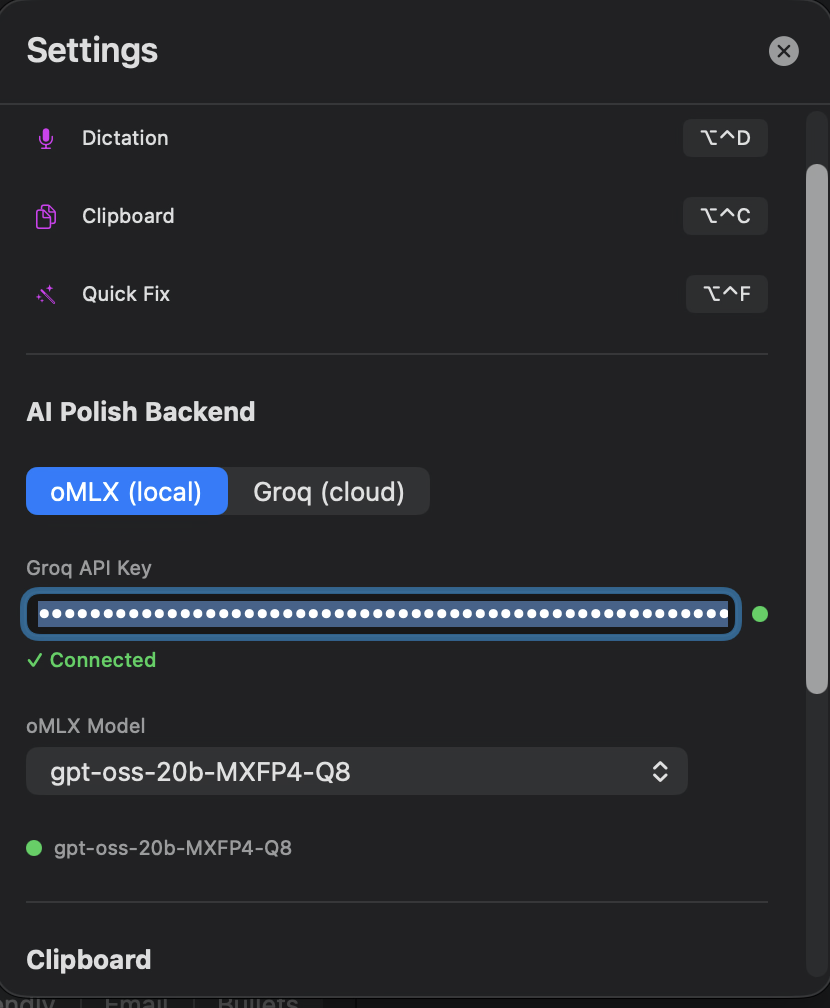
Task: Focus the Groq API Key field
Action: (x=381, y=614)
